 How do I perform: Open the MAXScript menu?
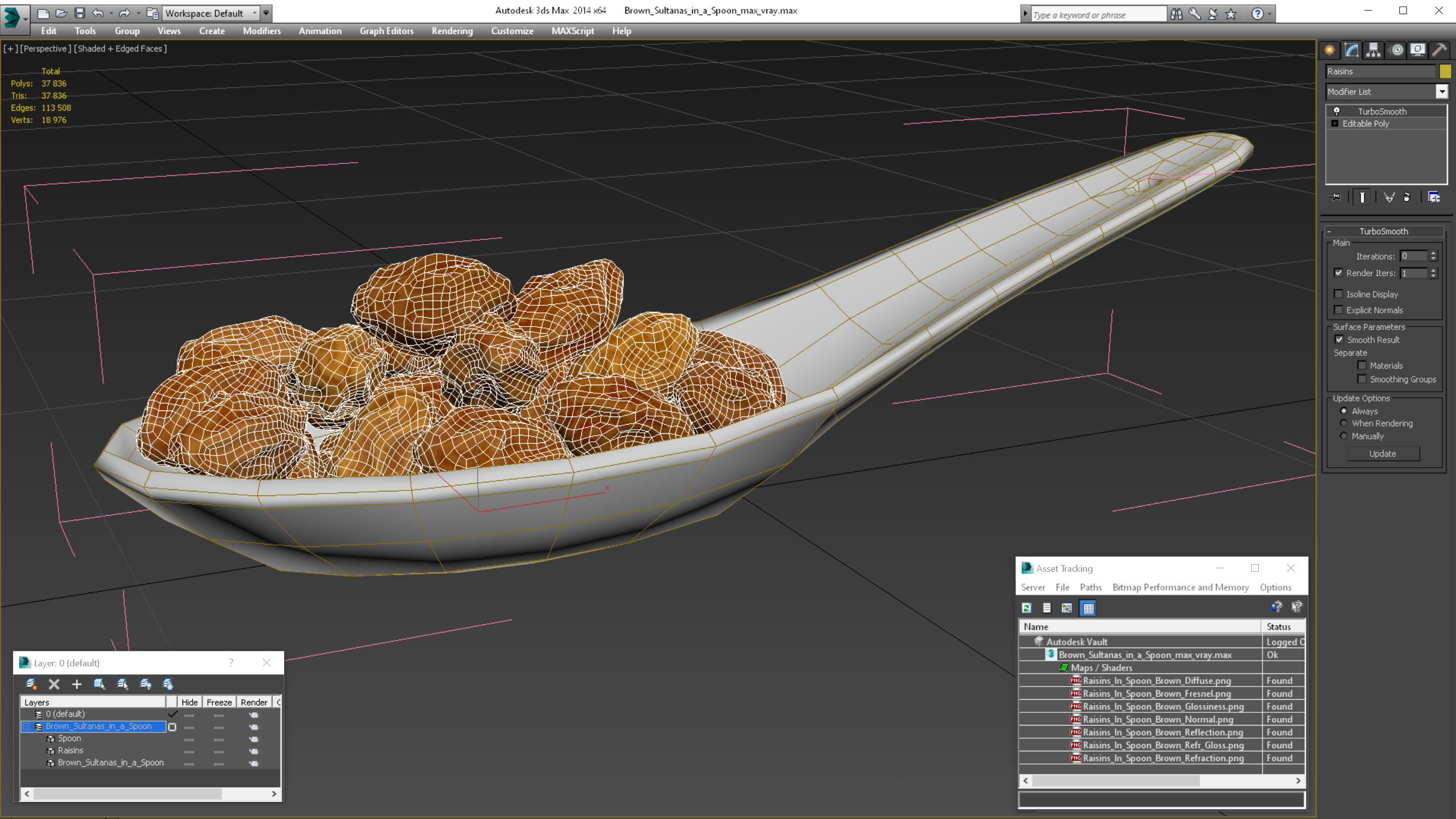point(573,31)
